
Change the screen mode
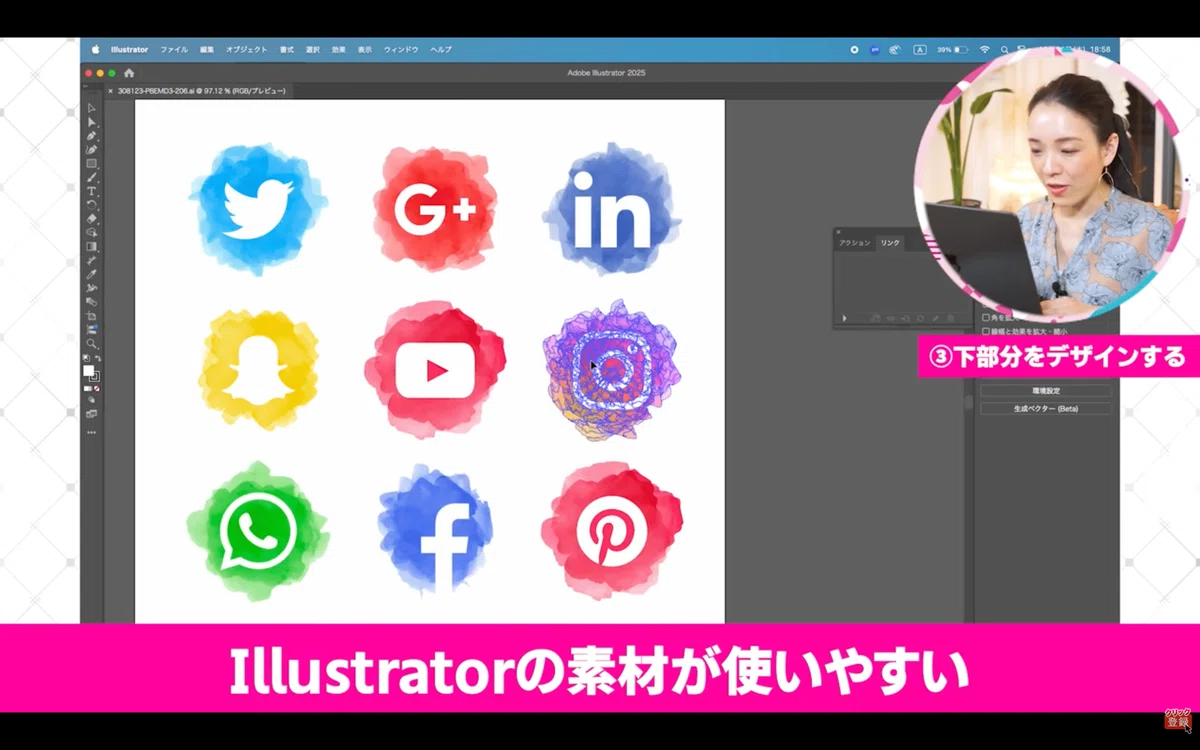[92, 412]
